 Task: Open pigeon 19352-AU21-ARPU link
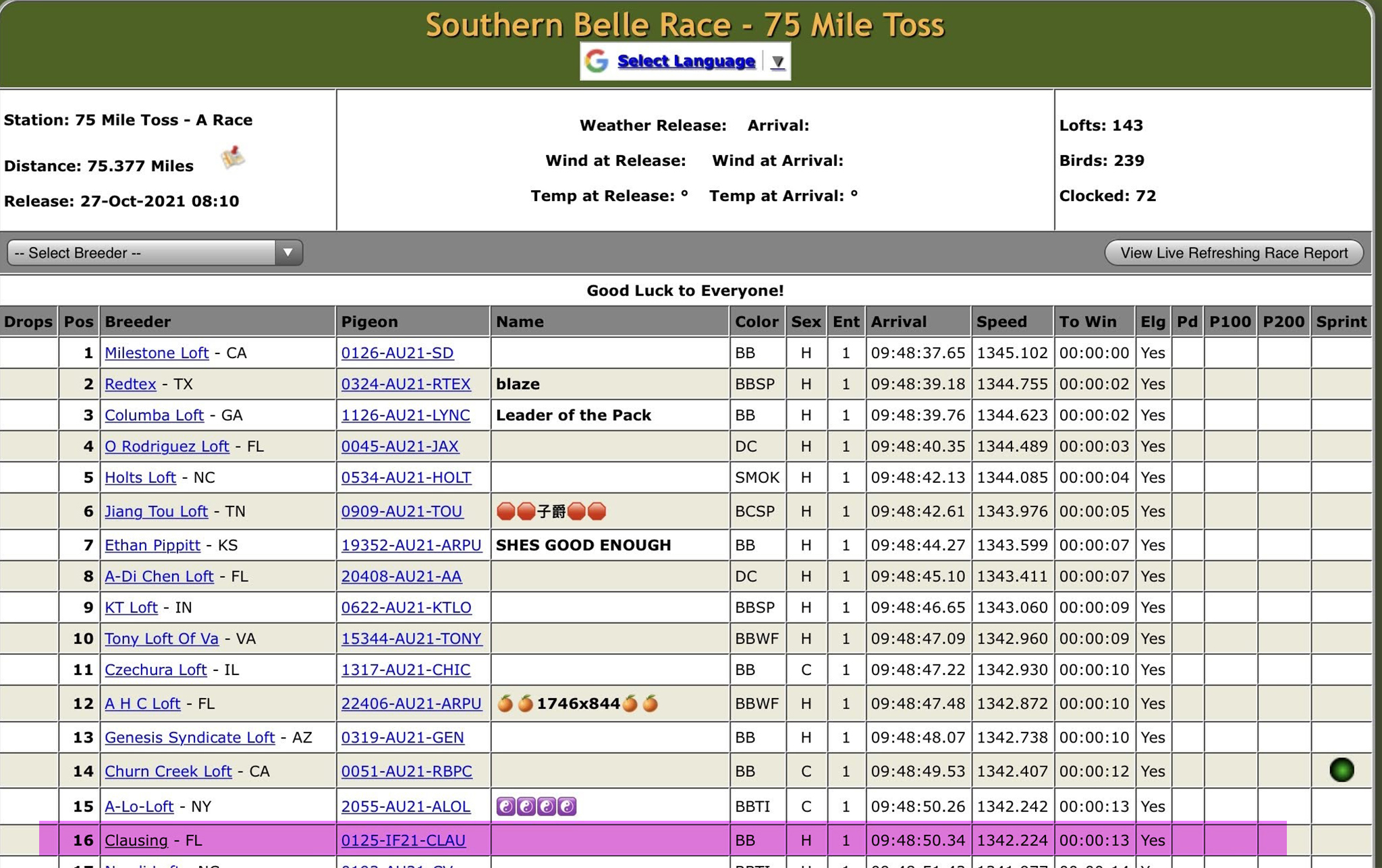pyautogui.click(x=411, y=546)
